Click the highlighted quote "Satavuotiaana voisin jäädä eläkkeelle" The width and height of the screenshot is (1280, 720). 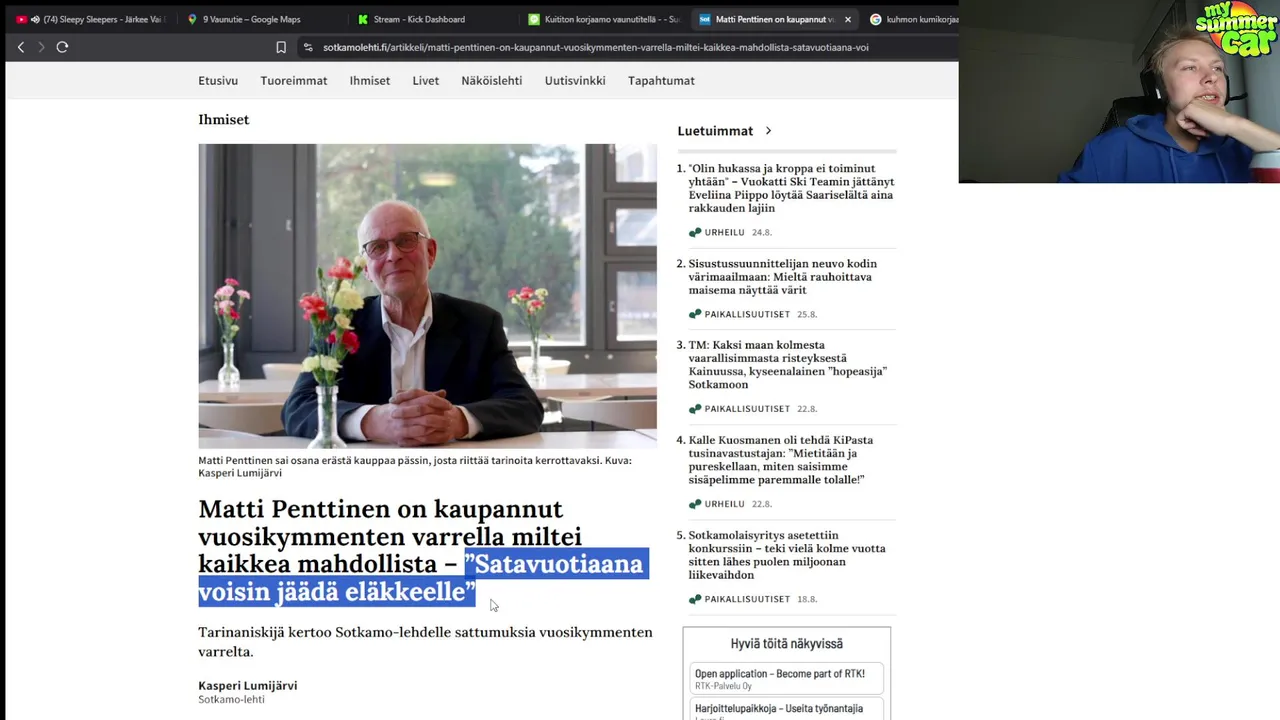(424, 577)
